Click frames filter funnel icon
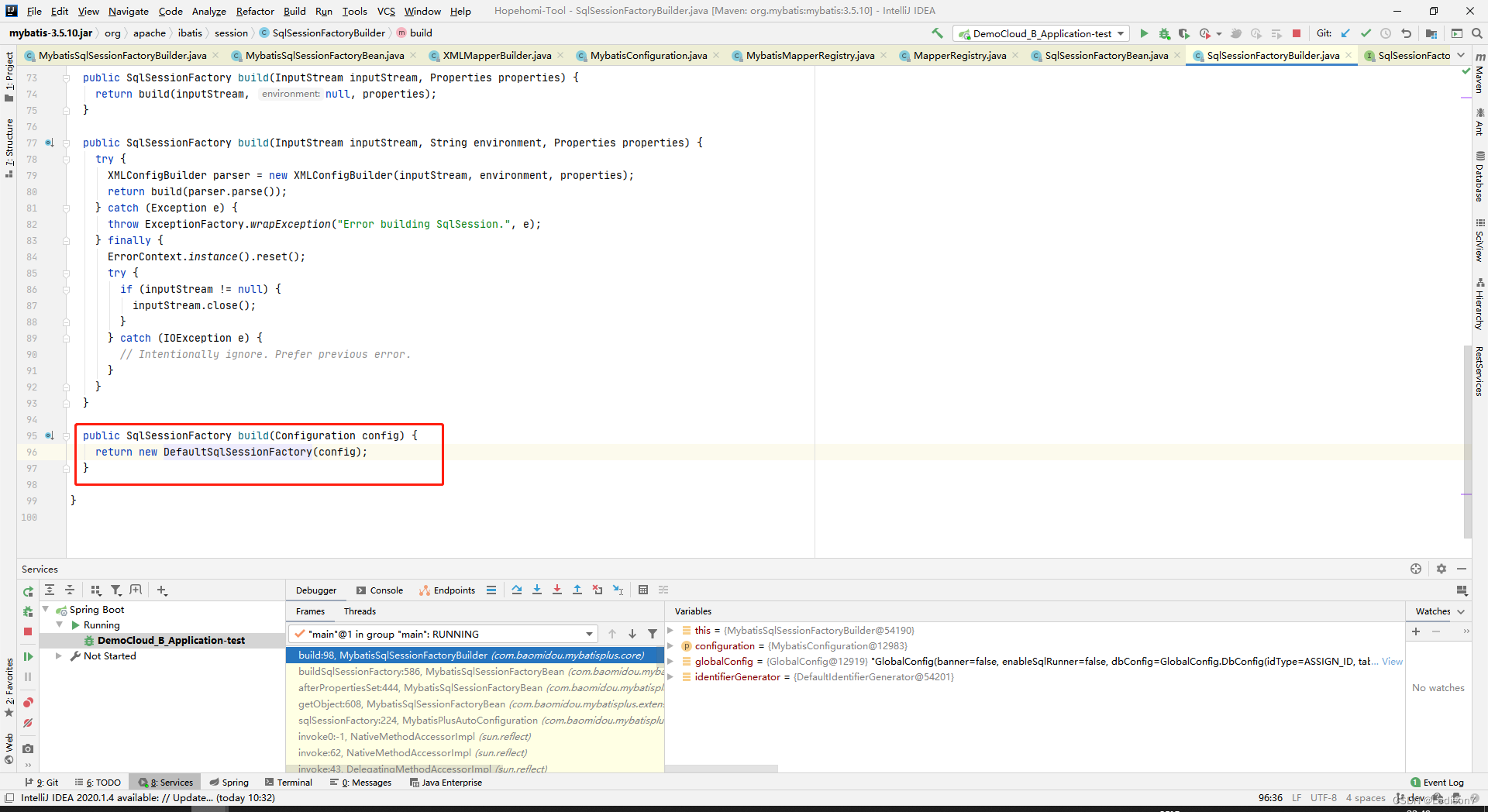The width and height of the screenshot is (1488, 812). [653, 634]
